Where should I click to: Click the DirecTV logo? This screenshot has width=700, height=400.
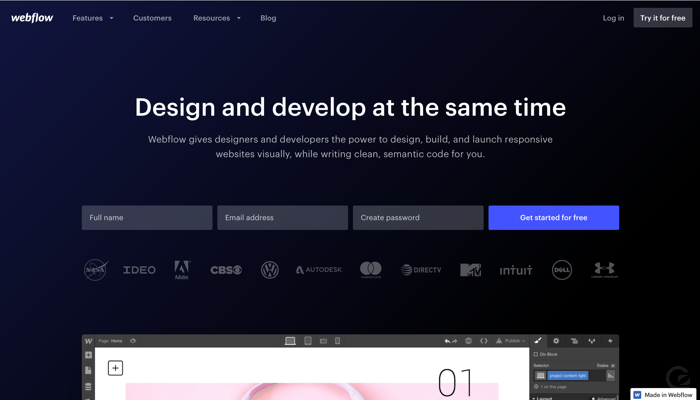[x=421, y=270]
